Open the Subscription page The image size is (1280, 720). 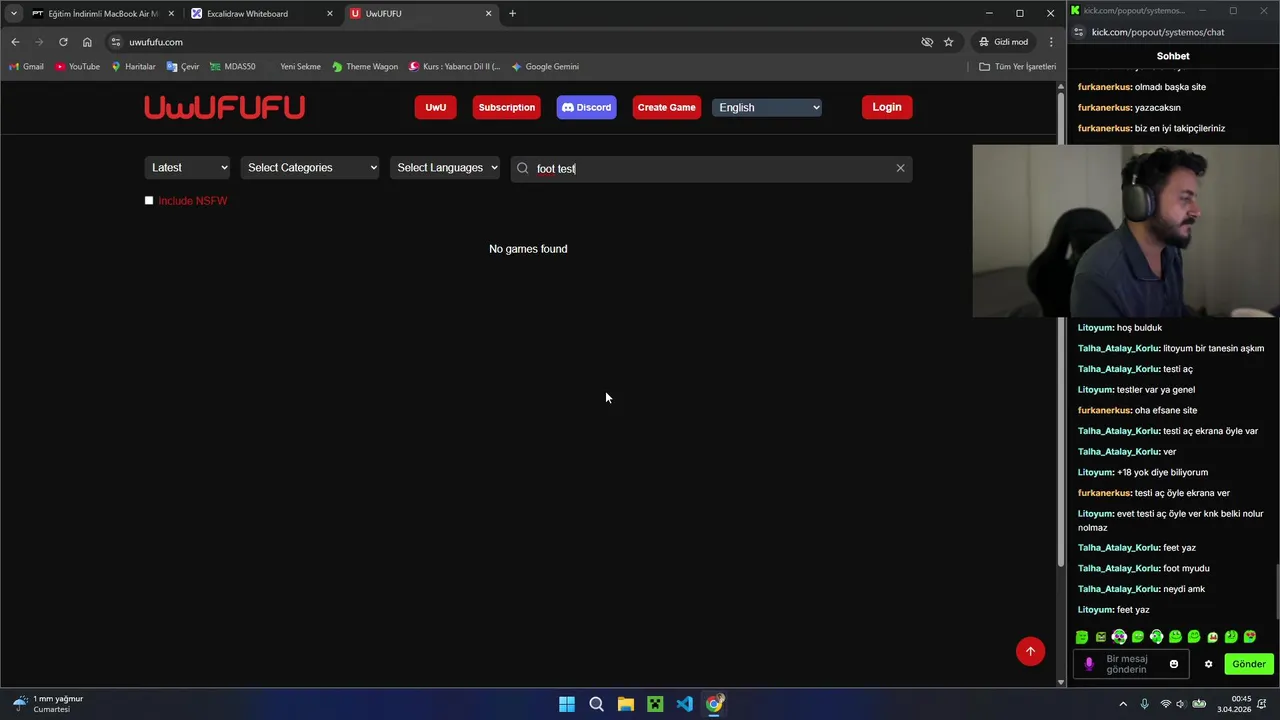506,107
